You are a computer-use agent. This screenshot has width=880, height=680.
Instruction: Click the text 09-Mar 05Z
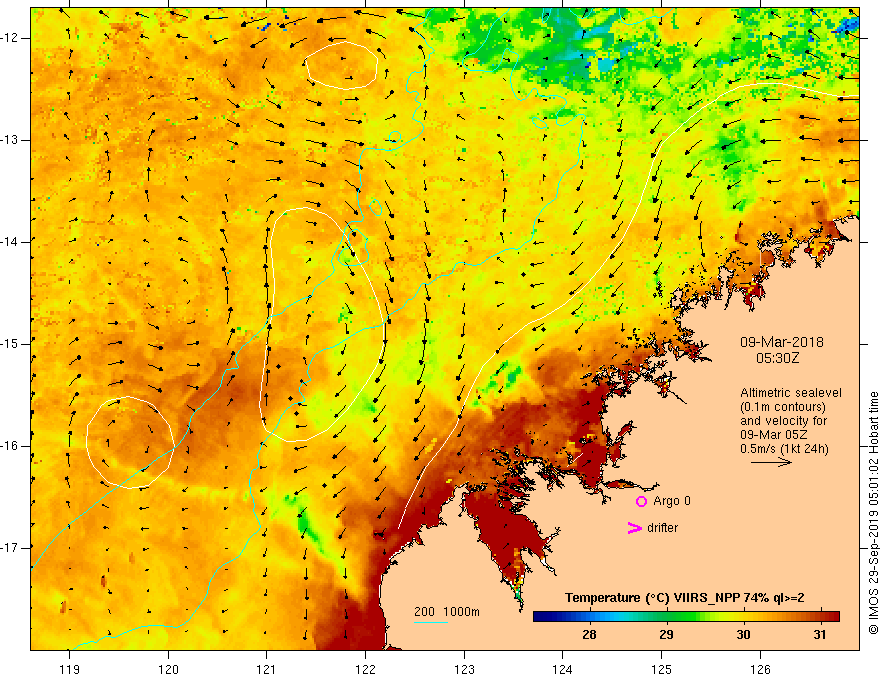[772, 435]
